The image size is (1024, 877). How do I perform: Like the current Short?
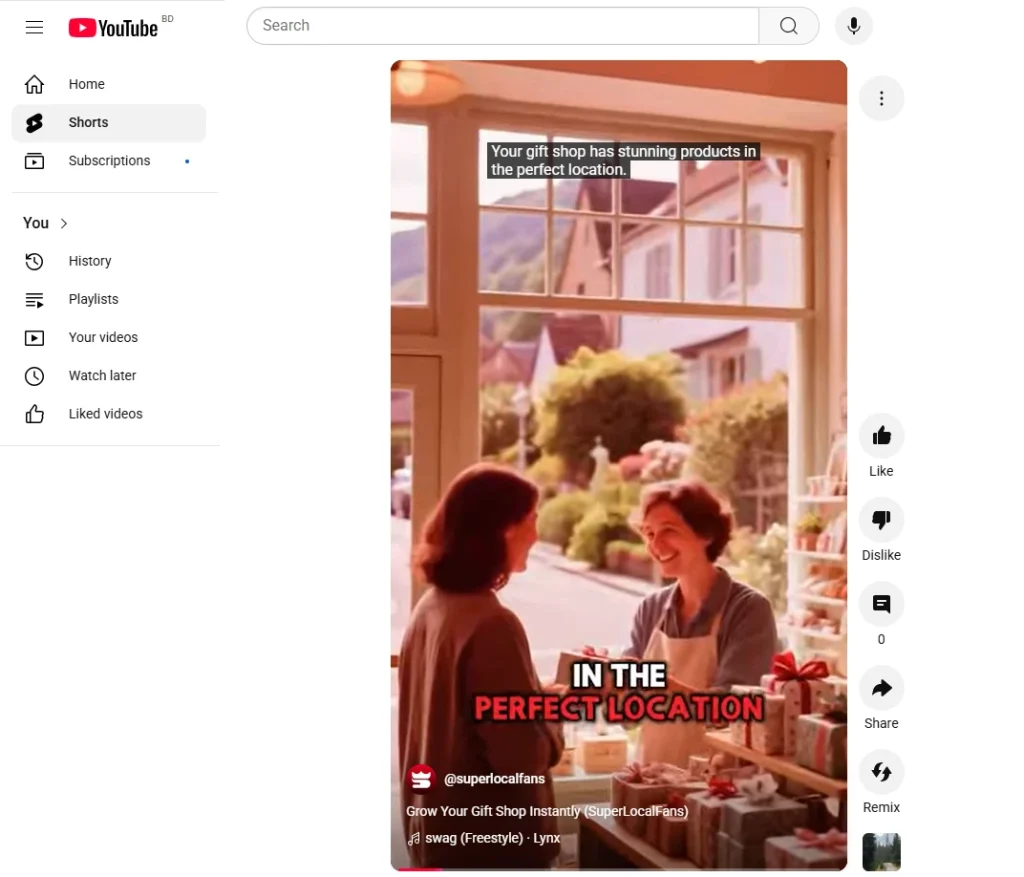pos(881,435)
